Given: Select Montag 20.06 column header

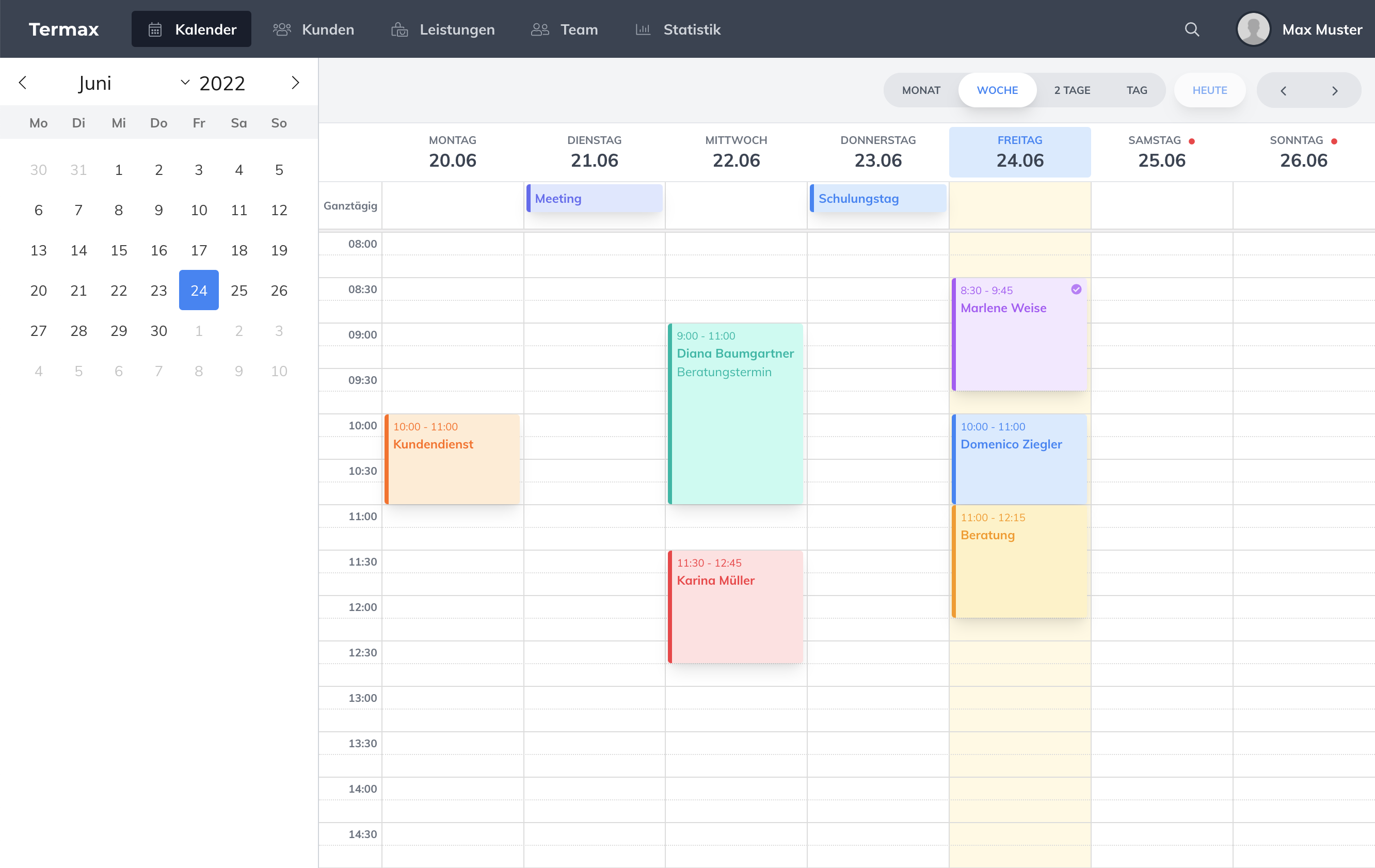Looking at the screenshot, I should click(452, 152).
